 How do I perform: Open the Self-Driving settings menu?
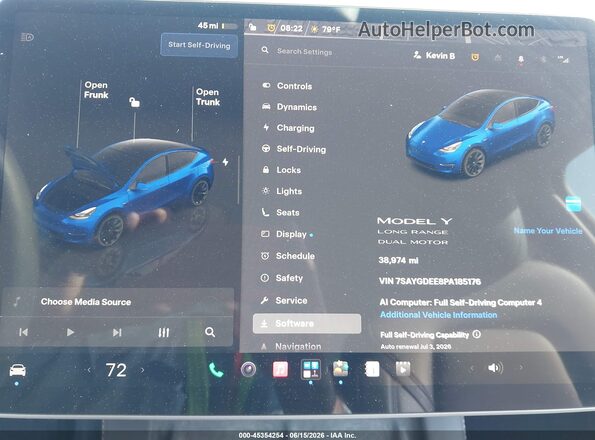(294, 149)
